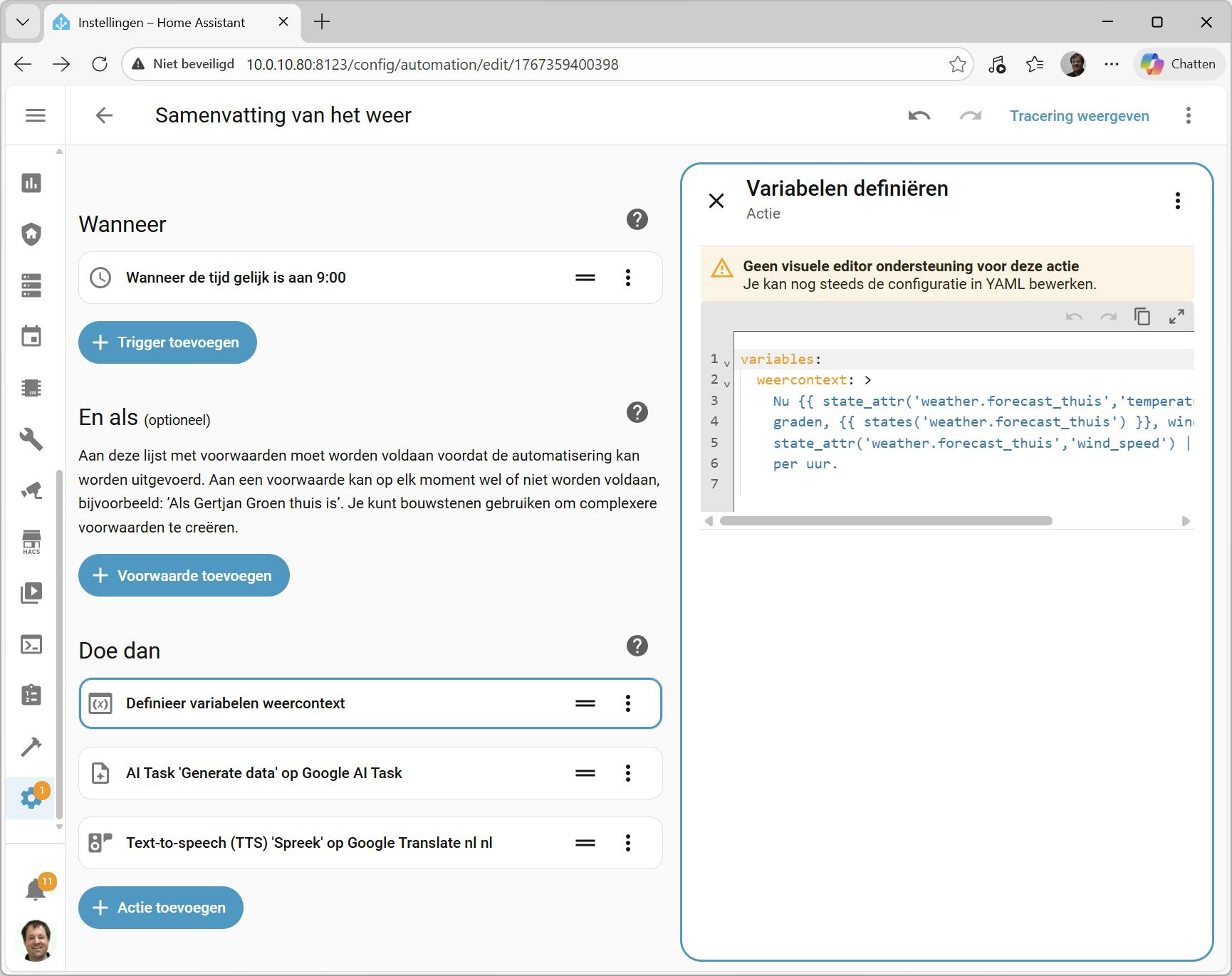Viewport: 1232px width, 976px height.
Task: Select the Text-to-speech Spreek action
Action: pos(309,843)
